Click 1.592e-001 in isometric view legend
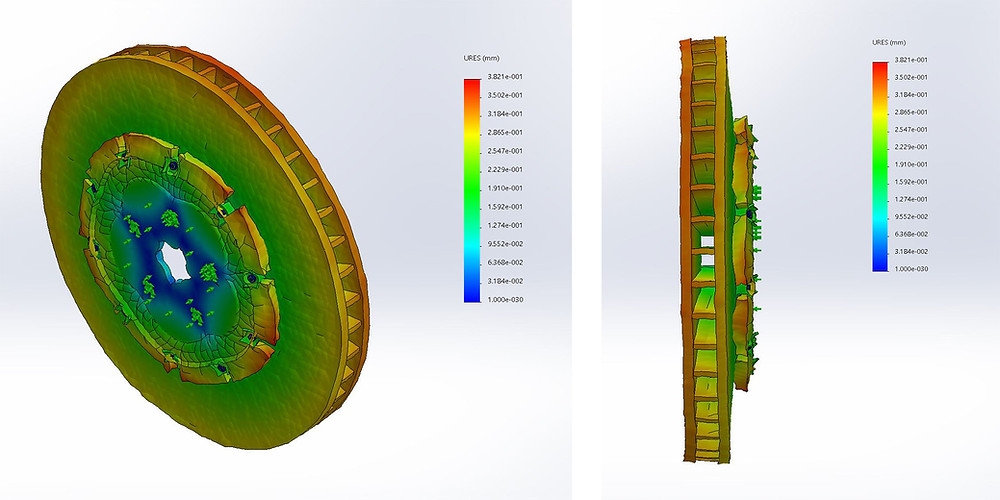The image size is (1000, 500). pos(507,207)
